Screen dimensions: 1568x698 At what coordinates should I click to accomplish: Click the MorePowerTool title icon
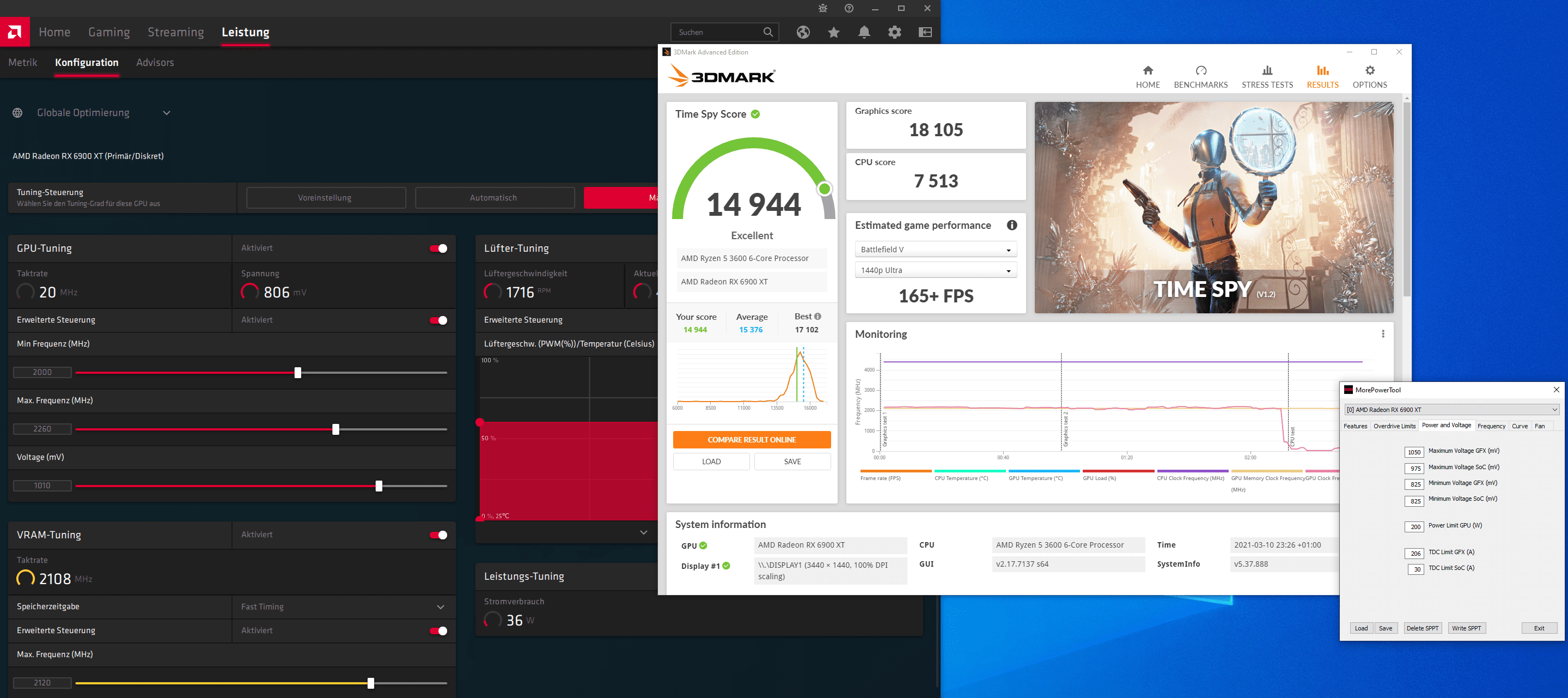pos(1349,390)
